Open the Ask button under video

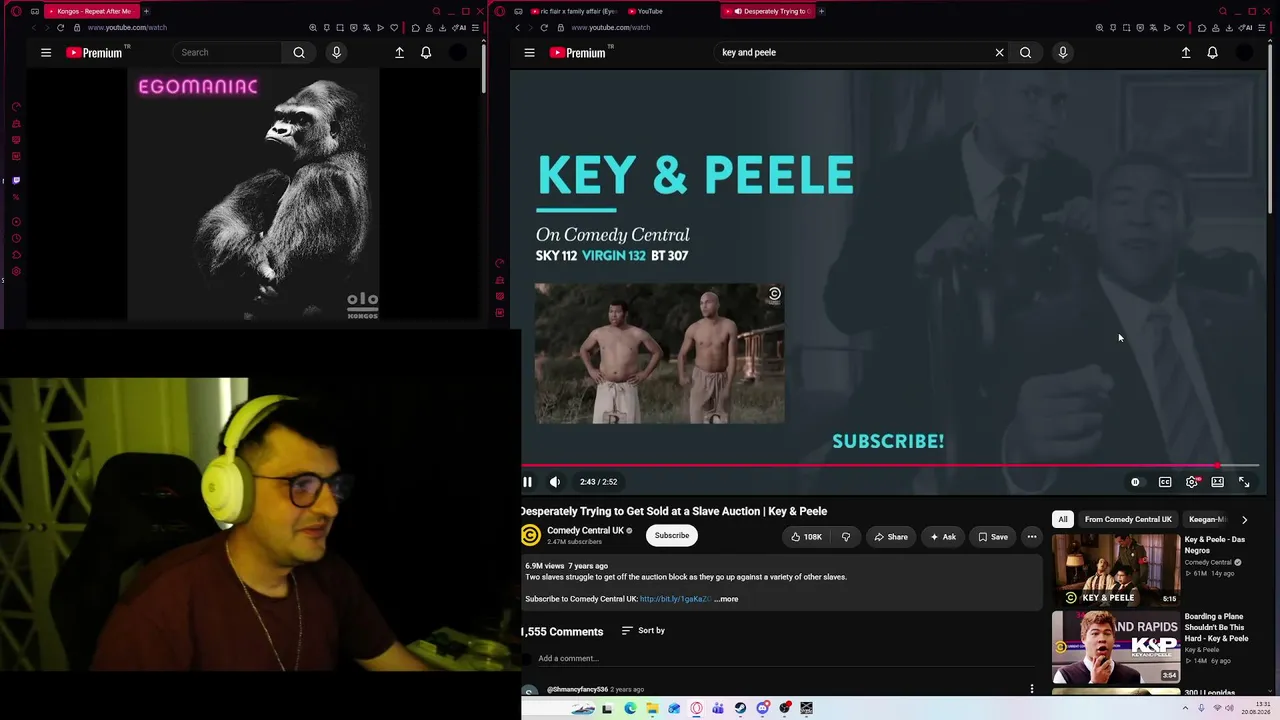point(943,537)
